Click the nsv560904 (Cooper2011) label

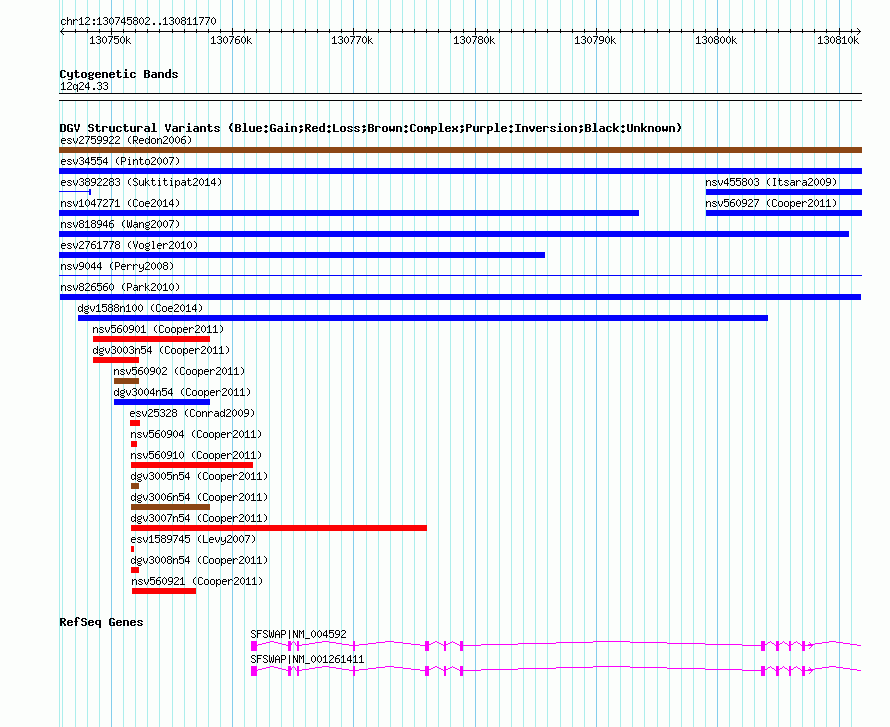[x=196, y=434]
